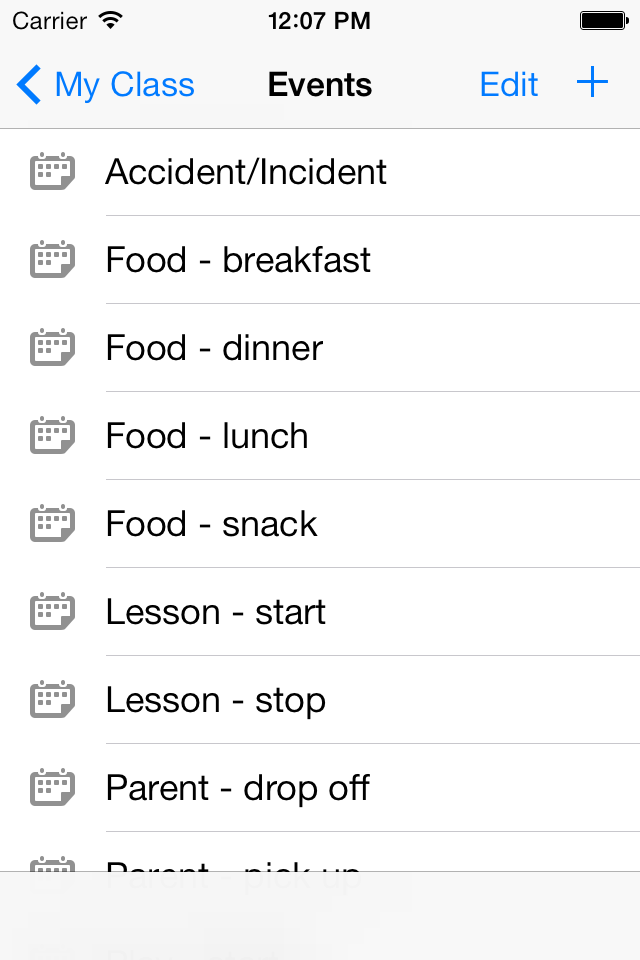Click the calendar icon for Lesson - start
This screenshot has height=960, width=640.
[53, 611]
